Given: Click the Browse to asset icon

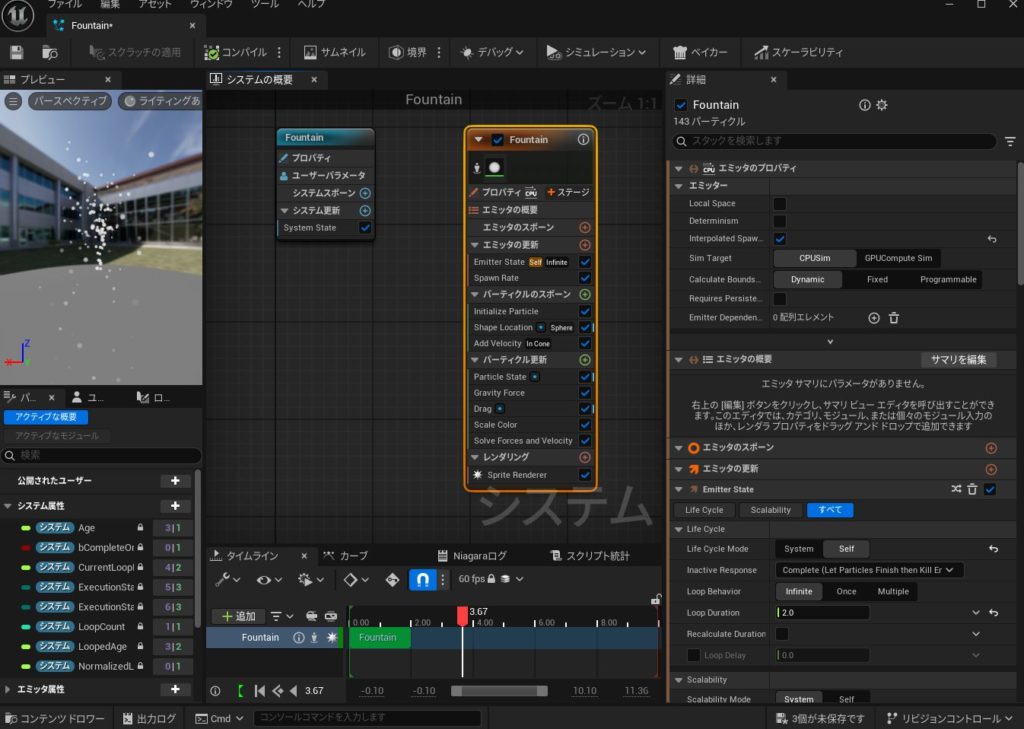Looking at the screenshot, I should [49, 52].
